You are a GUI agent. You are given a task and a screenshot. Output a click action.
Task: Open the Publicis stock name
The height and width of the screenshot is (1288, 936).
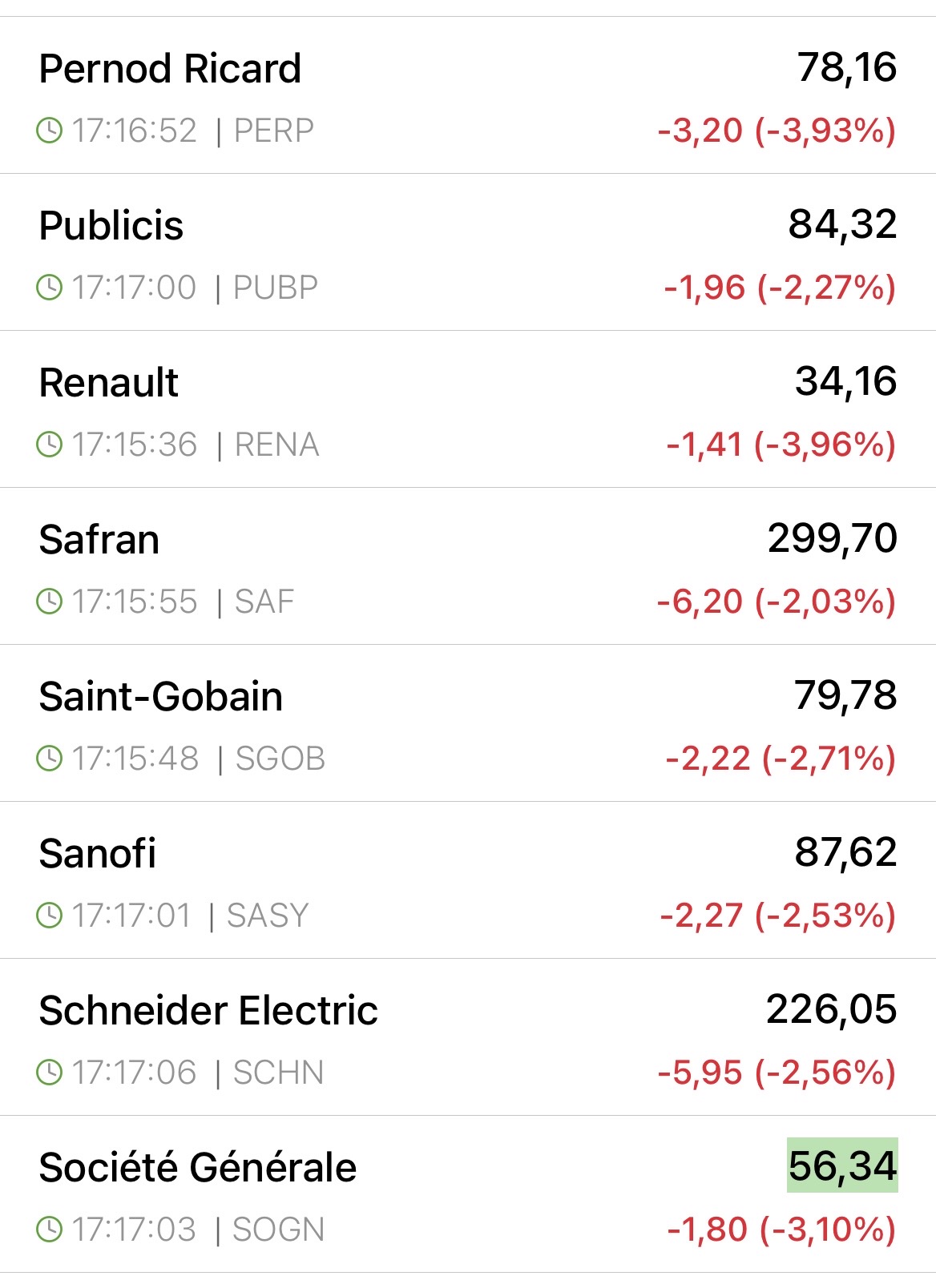pyautogui.click(x=111, y=226)
